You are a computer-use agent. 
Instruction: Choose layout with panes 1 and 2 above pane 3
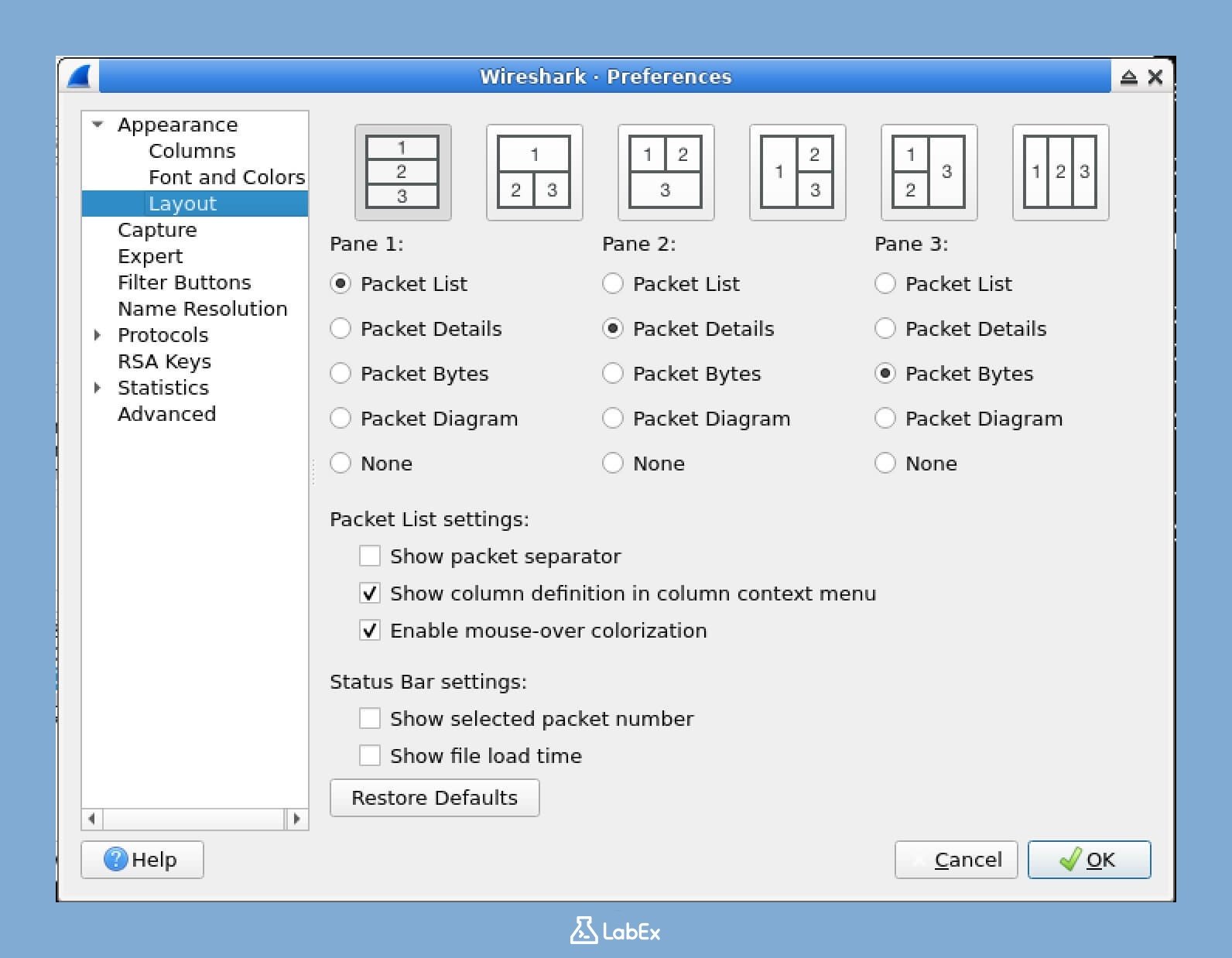666,172
